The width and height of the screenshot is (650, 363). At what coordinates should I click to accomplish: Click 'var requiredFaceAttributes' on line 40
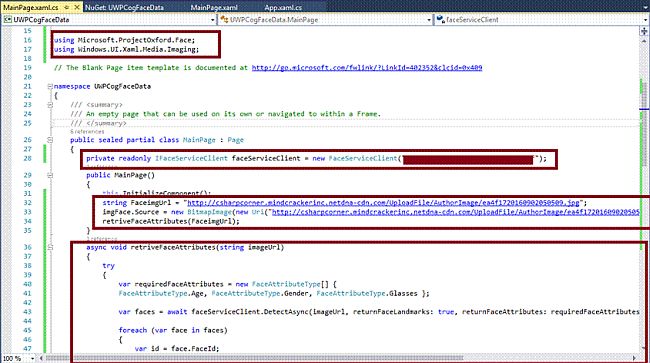click(x=171, y=284)
